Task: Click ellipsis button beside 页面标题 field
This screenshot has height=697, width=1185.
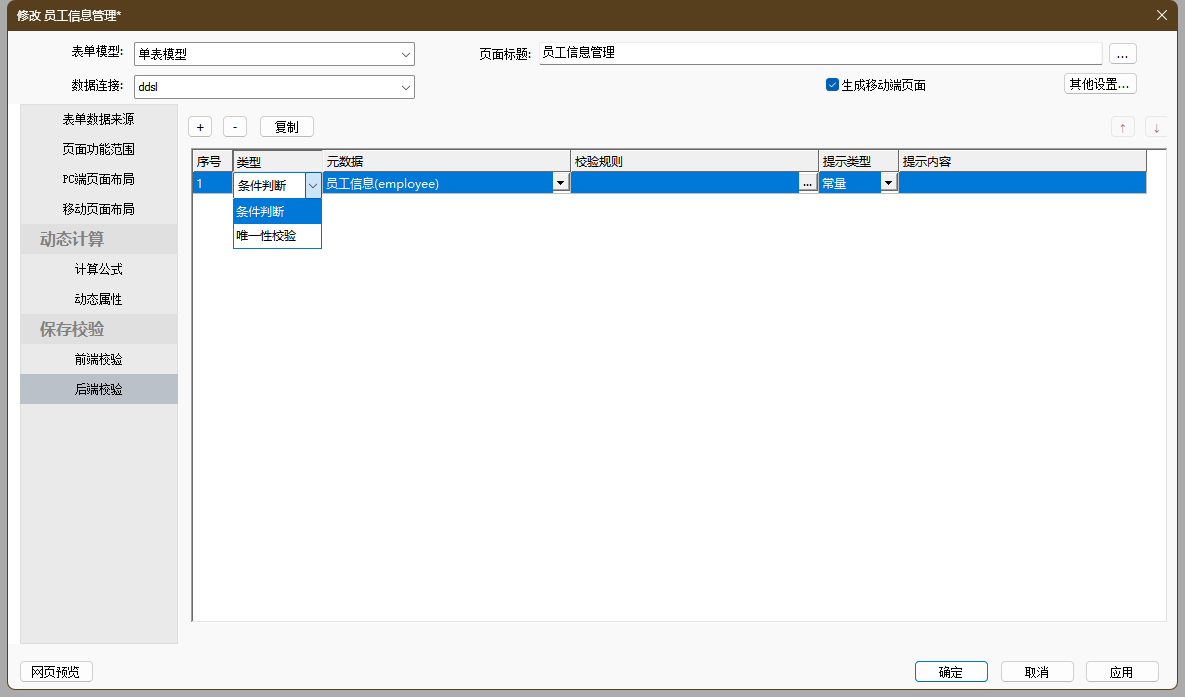Action: 1122,54
